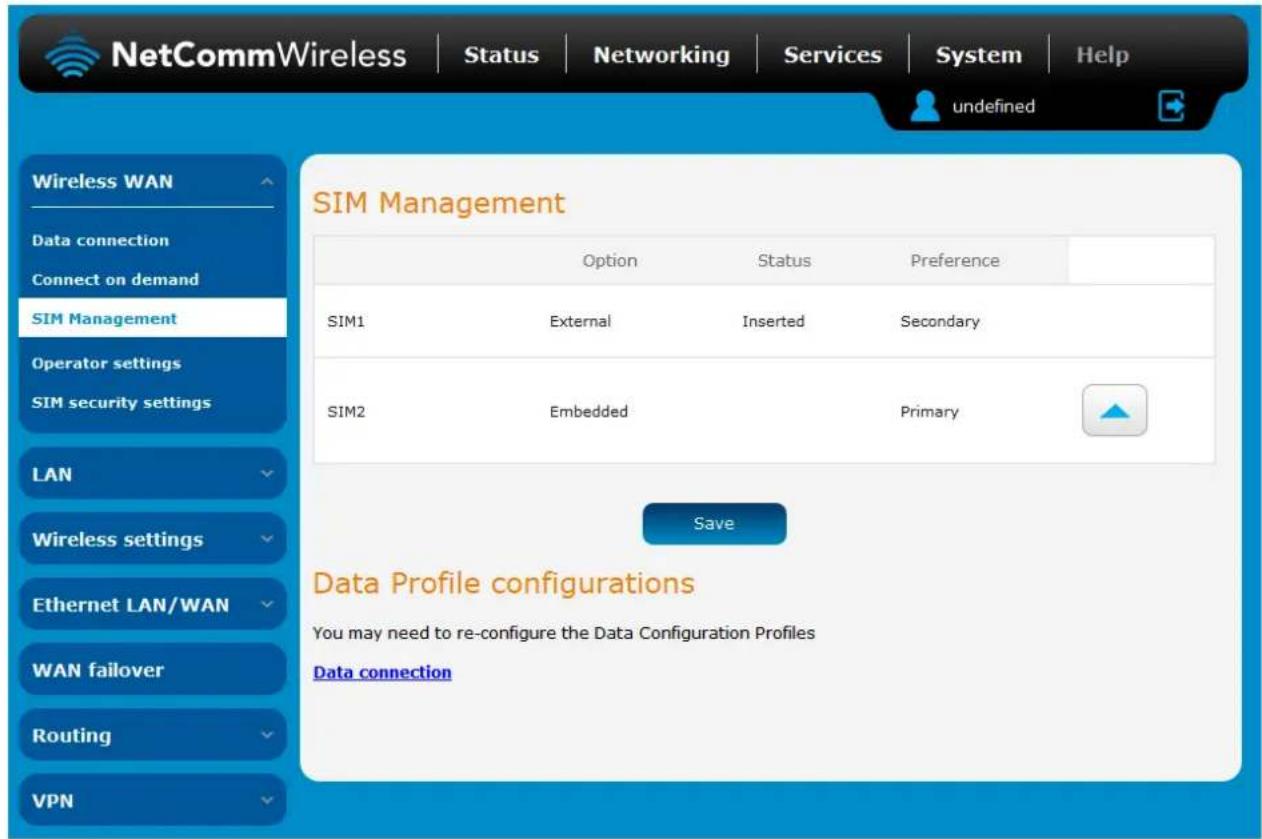Screen dimensions: 1262x839
Task: Expand the VPN section
Action: point(152,801)
